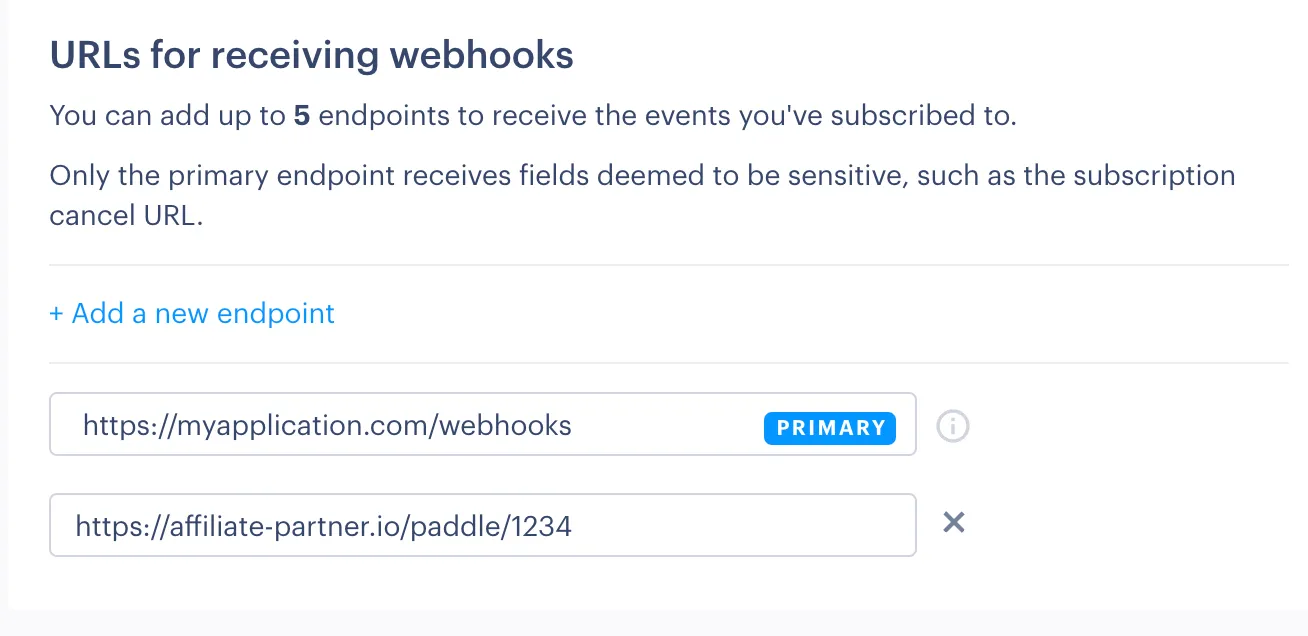Click the PRIMARY badge on the first endpoint
This screenshot has width=1308, height=636.
tap(829, 428)
